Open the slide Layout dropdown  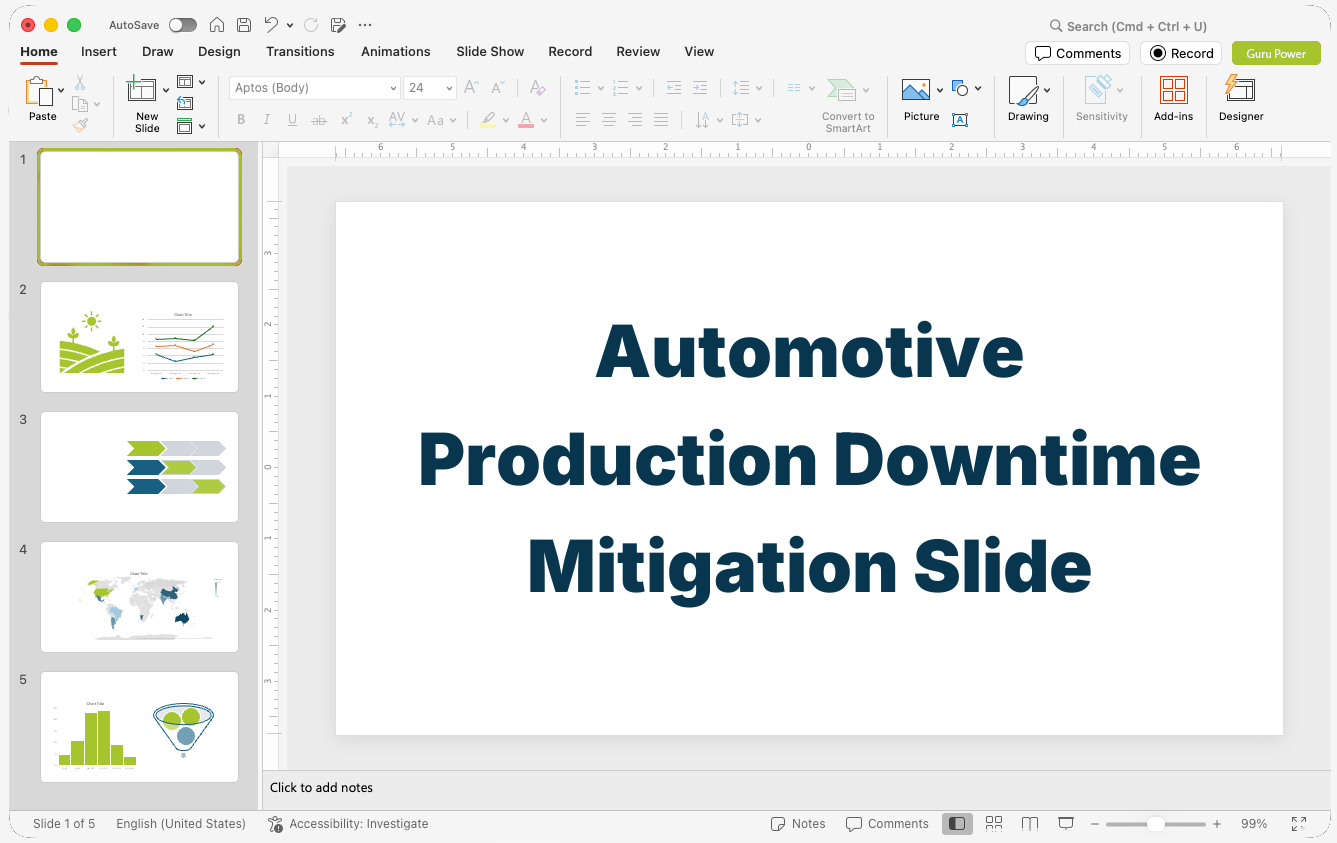pos(191,82)
